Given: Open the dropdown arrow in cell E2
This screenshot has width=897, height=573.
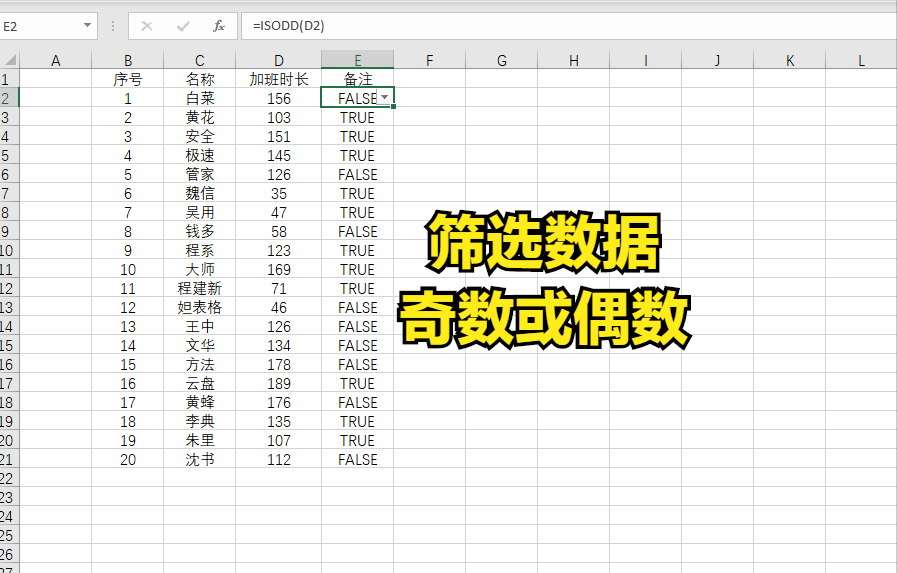Looking at the screenshot, I should coord(384,98).
